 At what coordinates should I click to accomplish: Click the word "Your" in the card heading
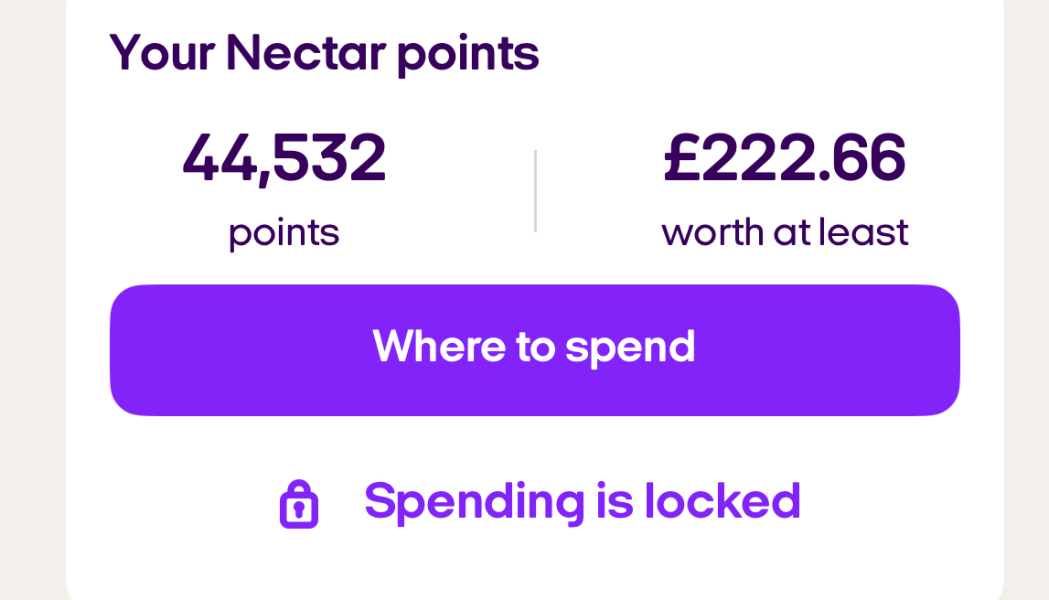click(x=162, y=53)
